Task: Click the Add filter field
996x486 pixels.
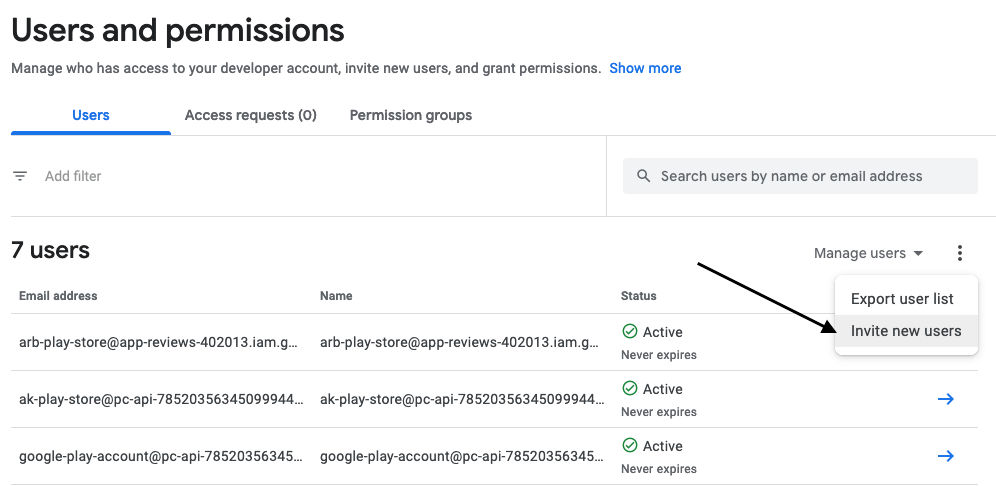Action: coord(73,176)
